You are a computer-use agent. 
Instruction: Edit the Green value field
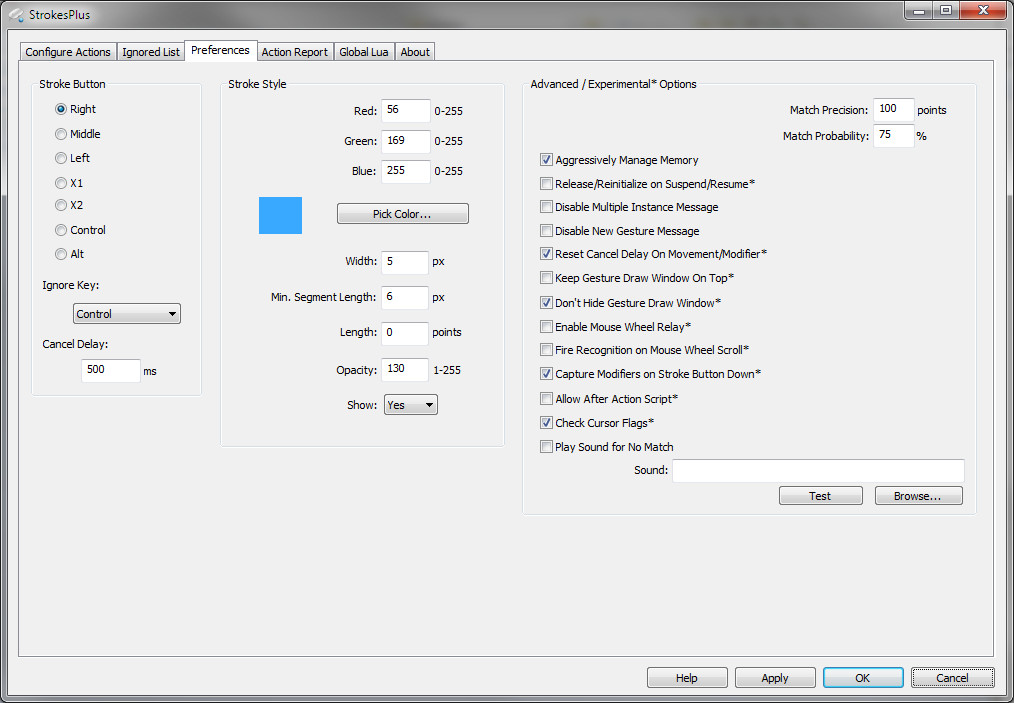[405, 141]
